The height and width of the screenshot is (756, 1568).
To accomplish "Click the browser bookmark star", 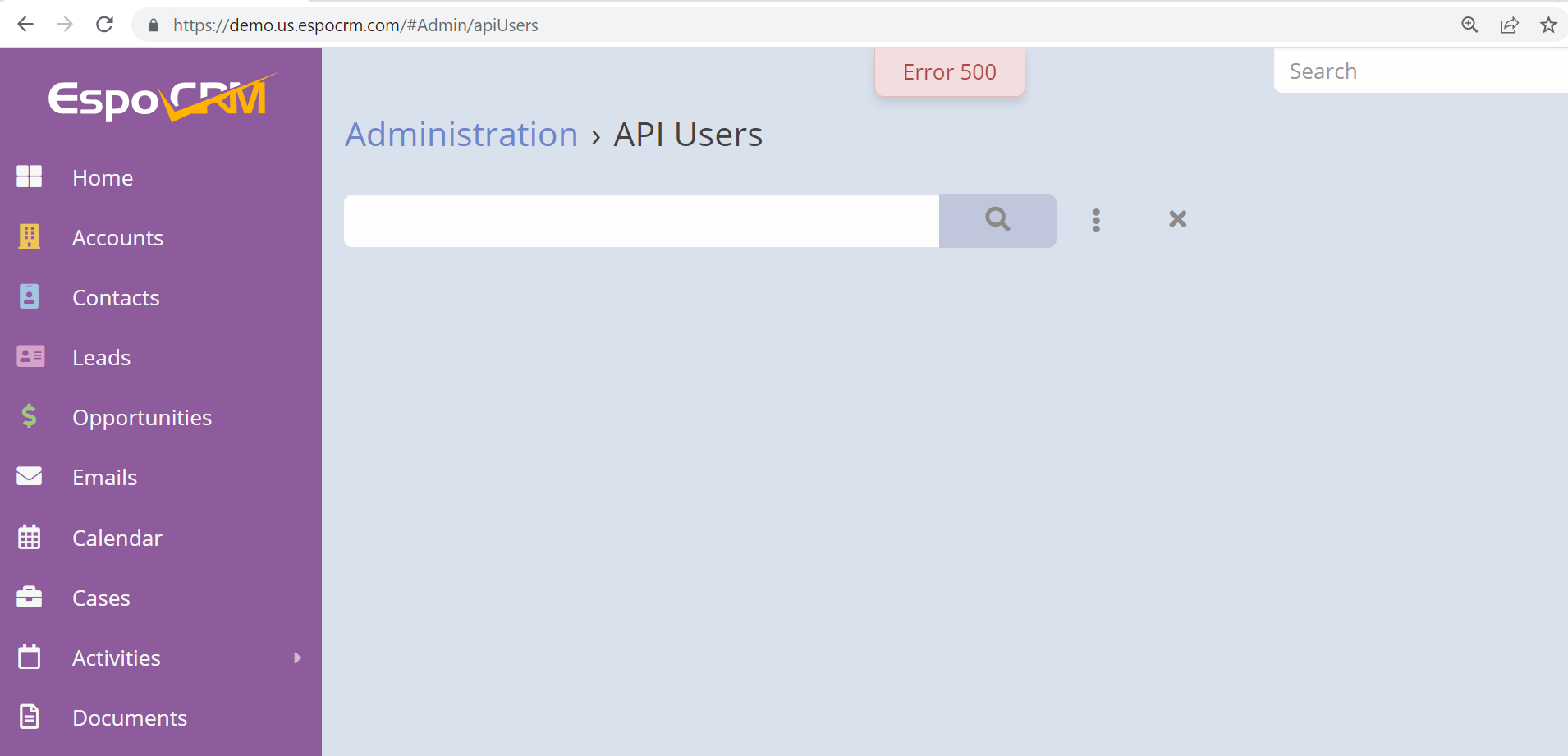I will pyautogui.click(x=1550, y=25).
